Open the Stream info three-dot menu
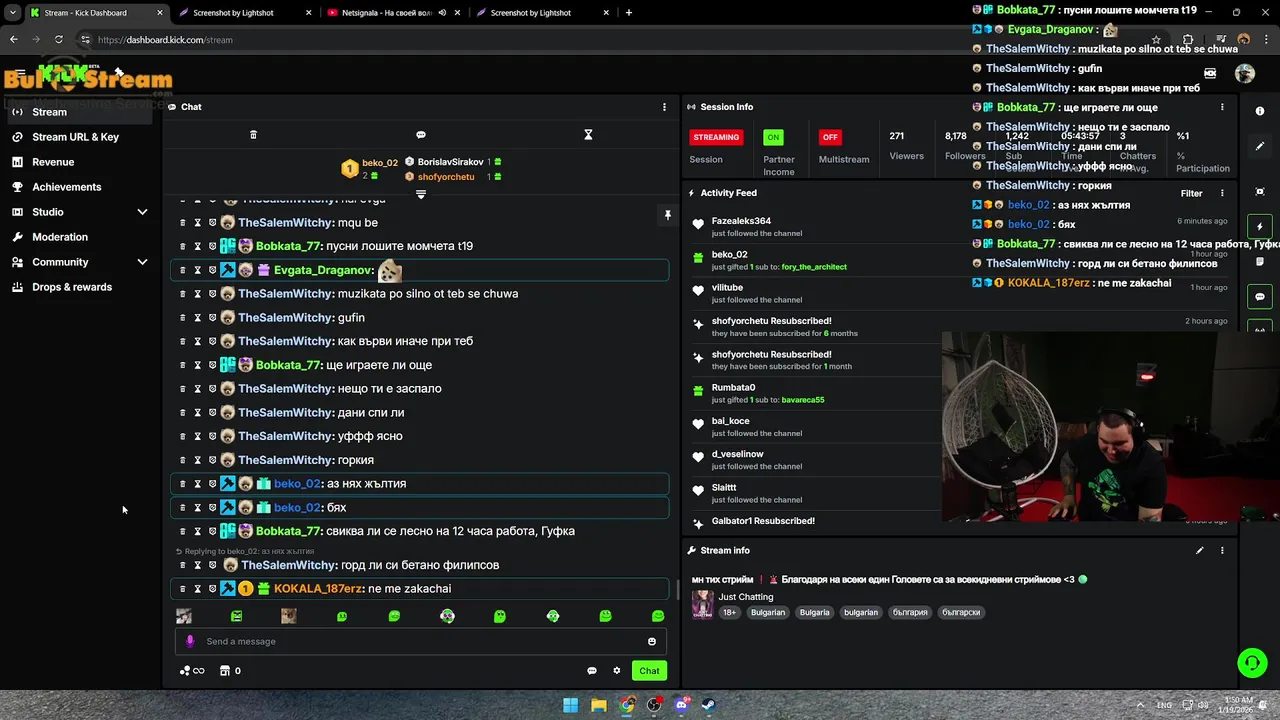 coord(1222,550)
